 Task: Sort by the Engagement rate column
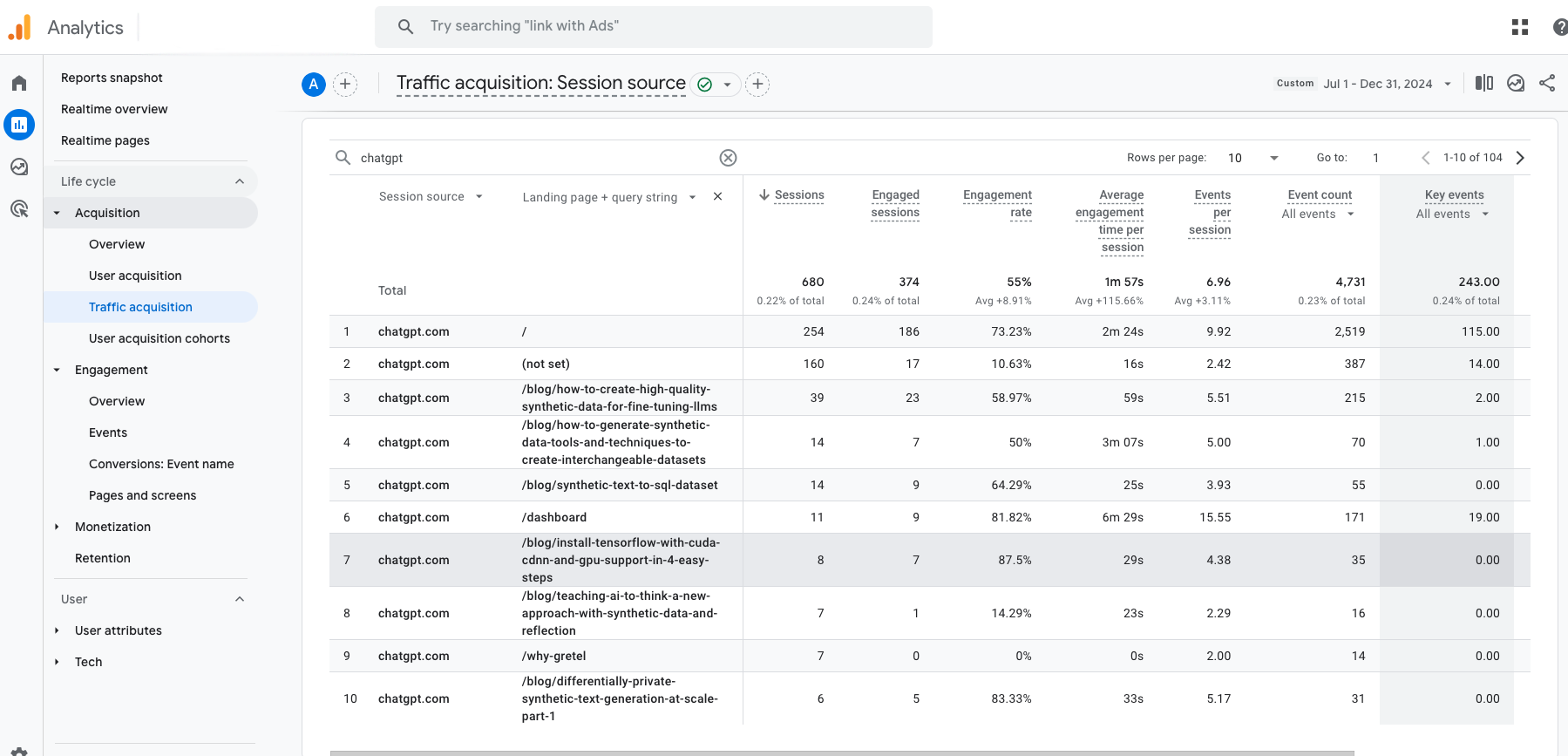[x=997, y=204]
